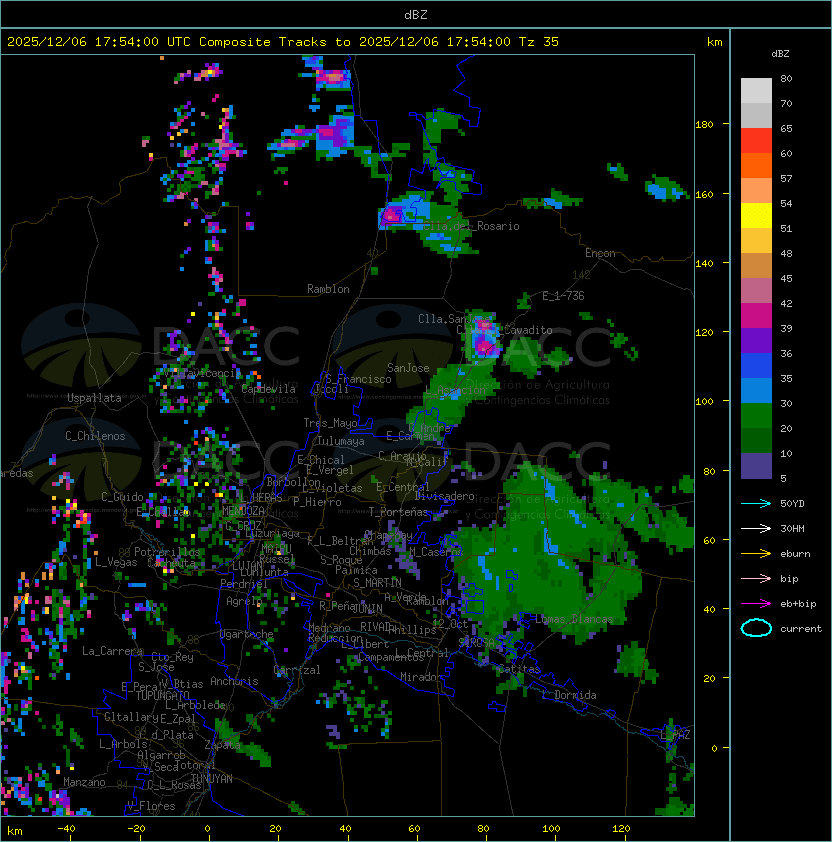Click the Lomas_Blancas place label

[574, 619]
